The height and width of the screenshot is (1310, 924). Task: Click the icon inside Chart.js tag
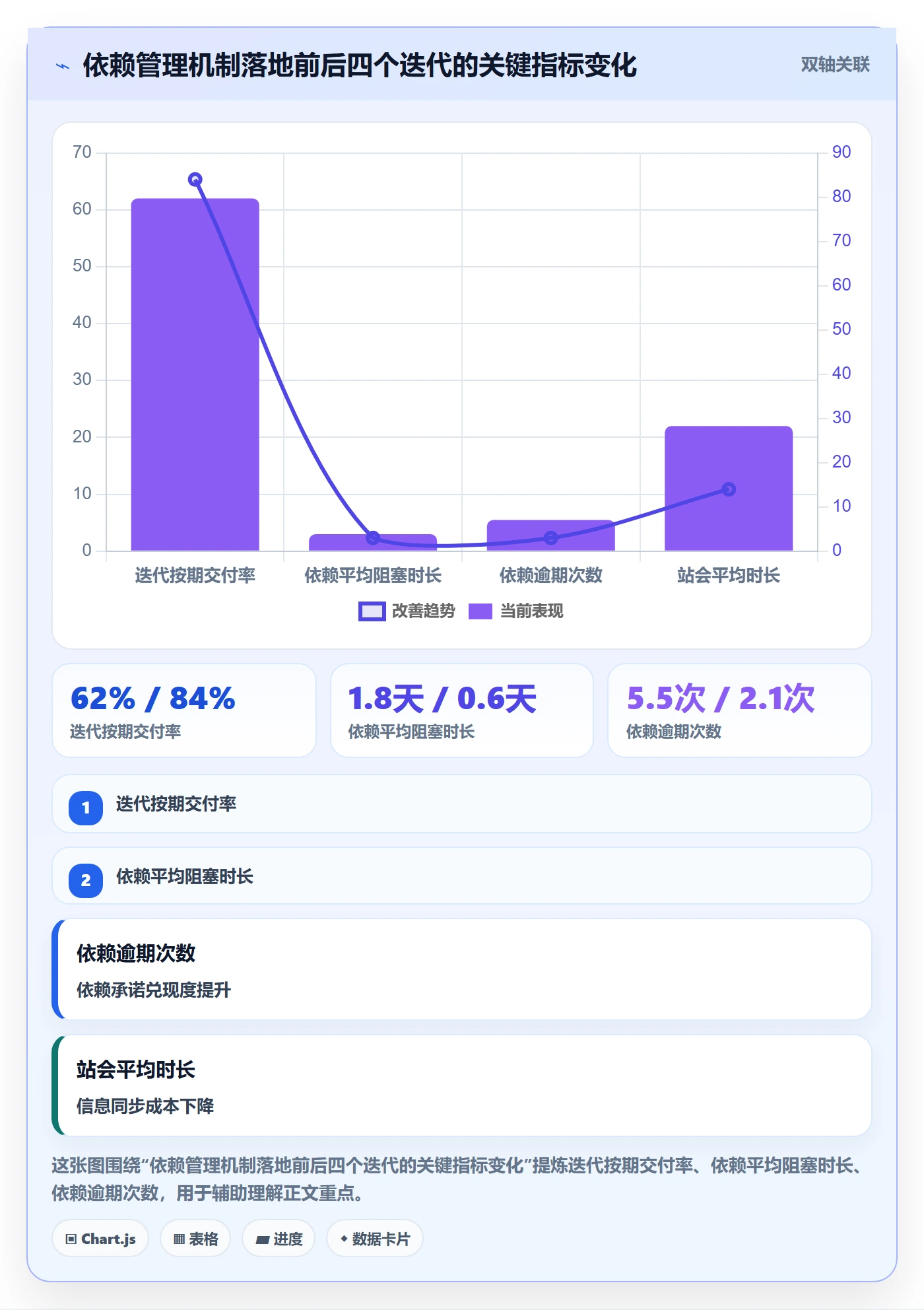71,1239
